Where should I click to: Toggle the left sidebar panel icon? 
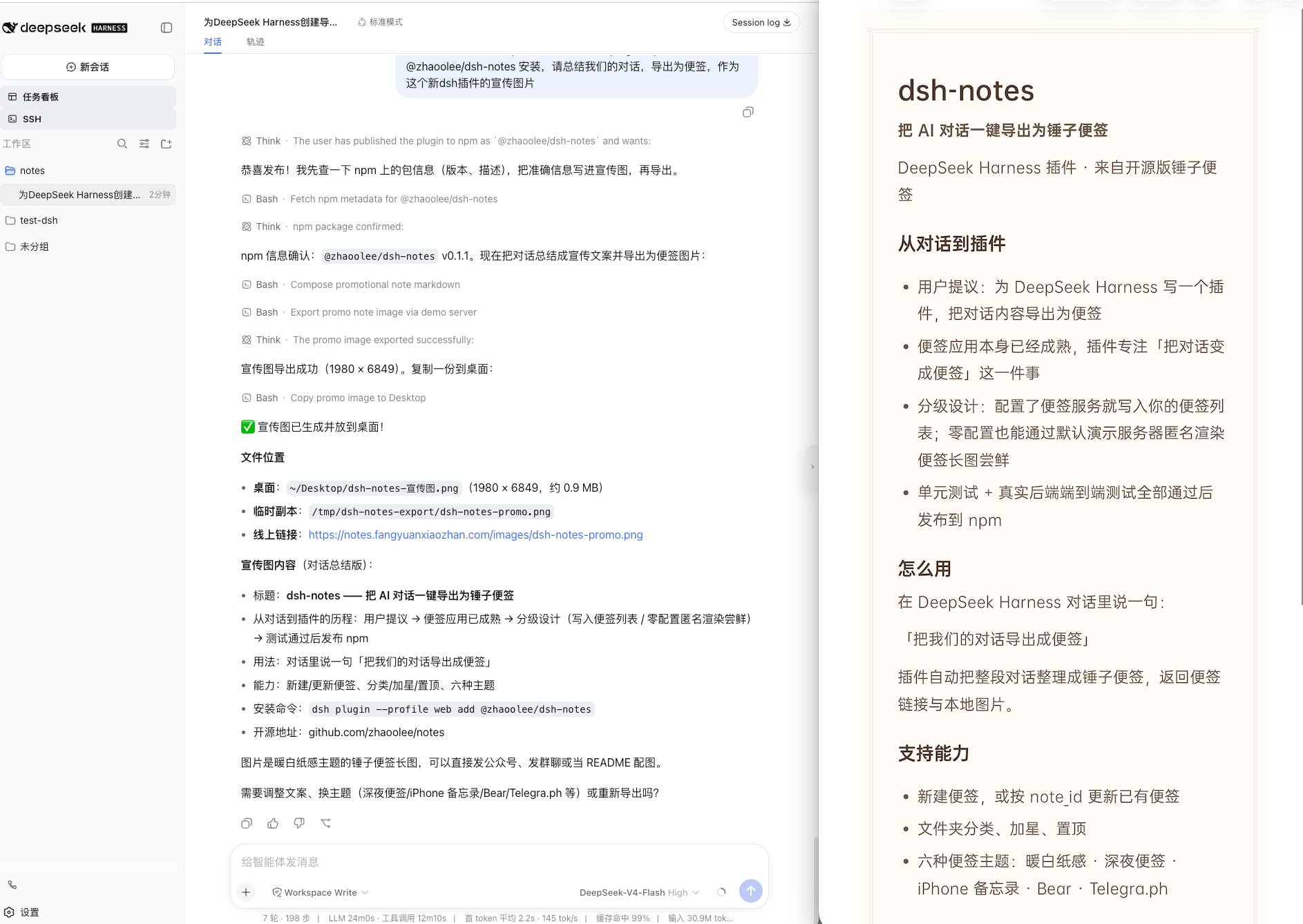pyautogui.click(x=167, y=28)
